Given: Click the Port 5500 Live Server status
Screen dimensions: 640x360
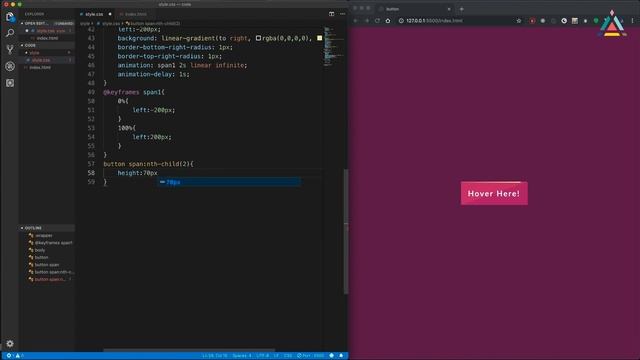Looking at the screenshot, I should click(311, 356).
